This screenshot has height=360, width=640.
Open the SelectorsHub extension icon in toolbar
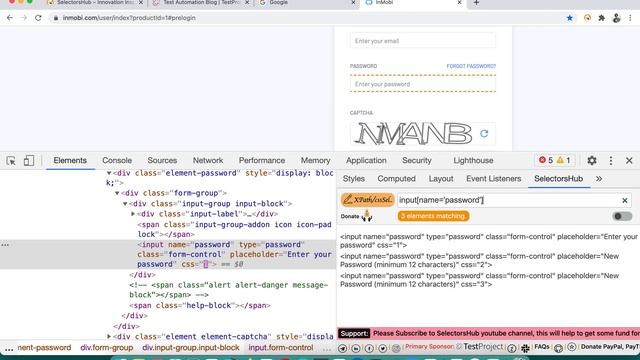(x=587, y=18)
